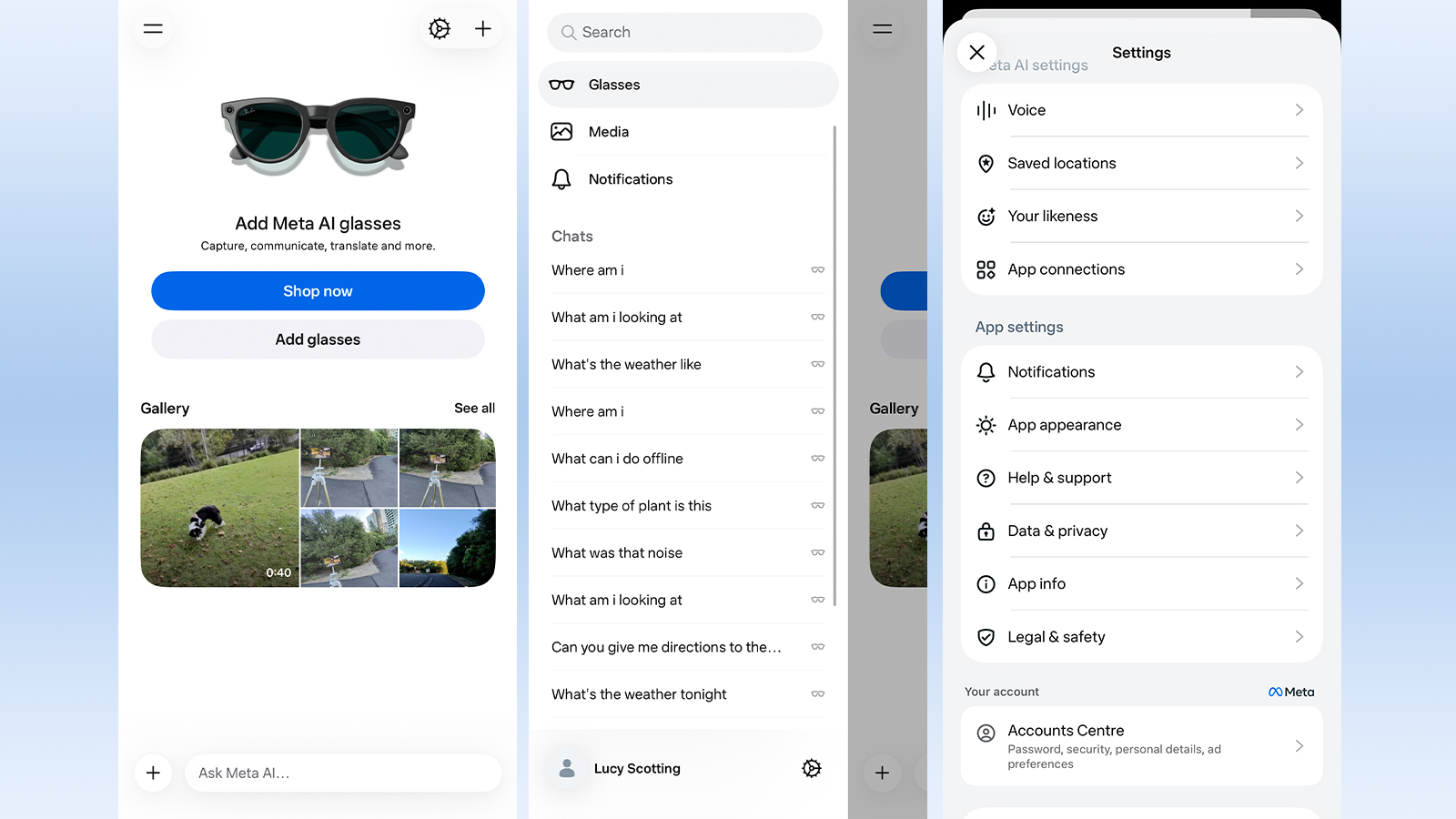This screenshot has width=1456, height=819.
Task: Click the Voice waveform icon in Settings
Action: click(986, 110)
